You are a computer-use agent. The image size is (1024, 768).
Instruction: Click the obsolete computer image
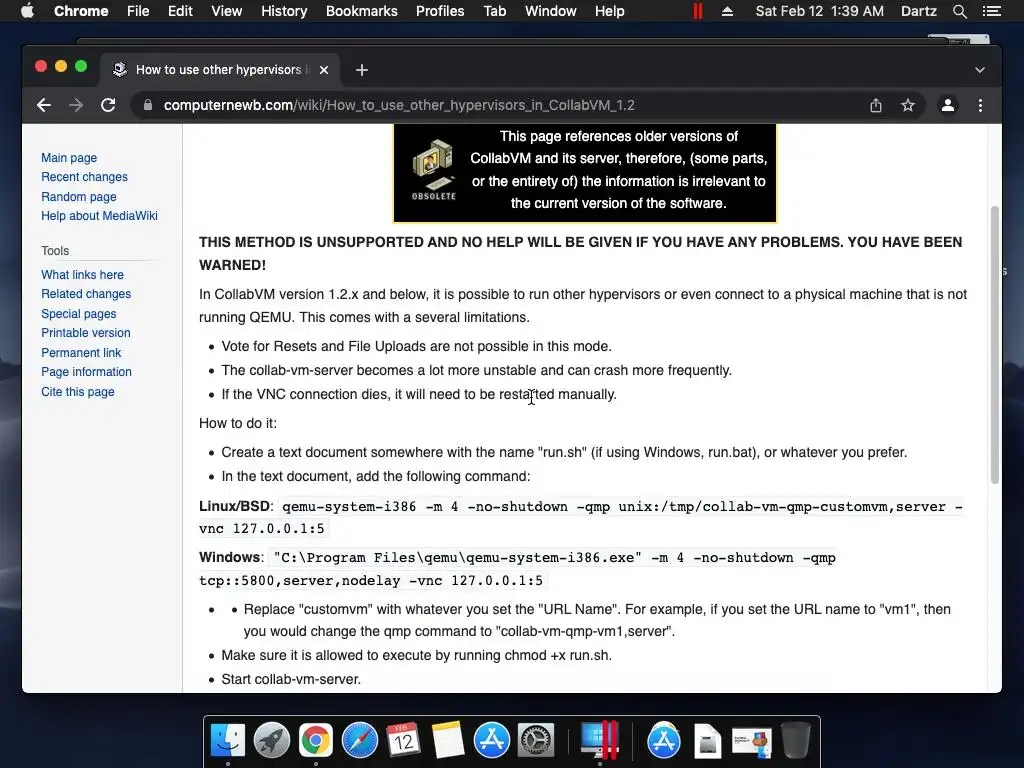click(434, 170)
